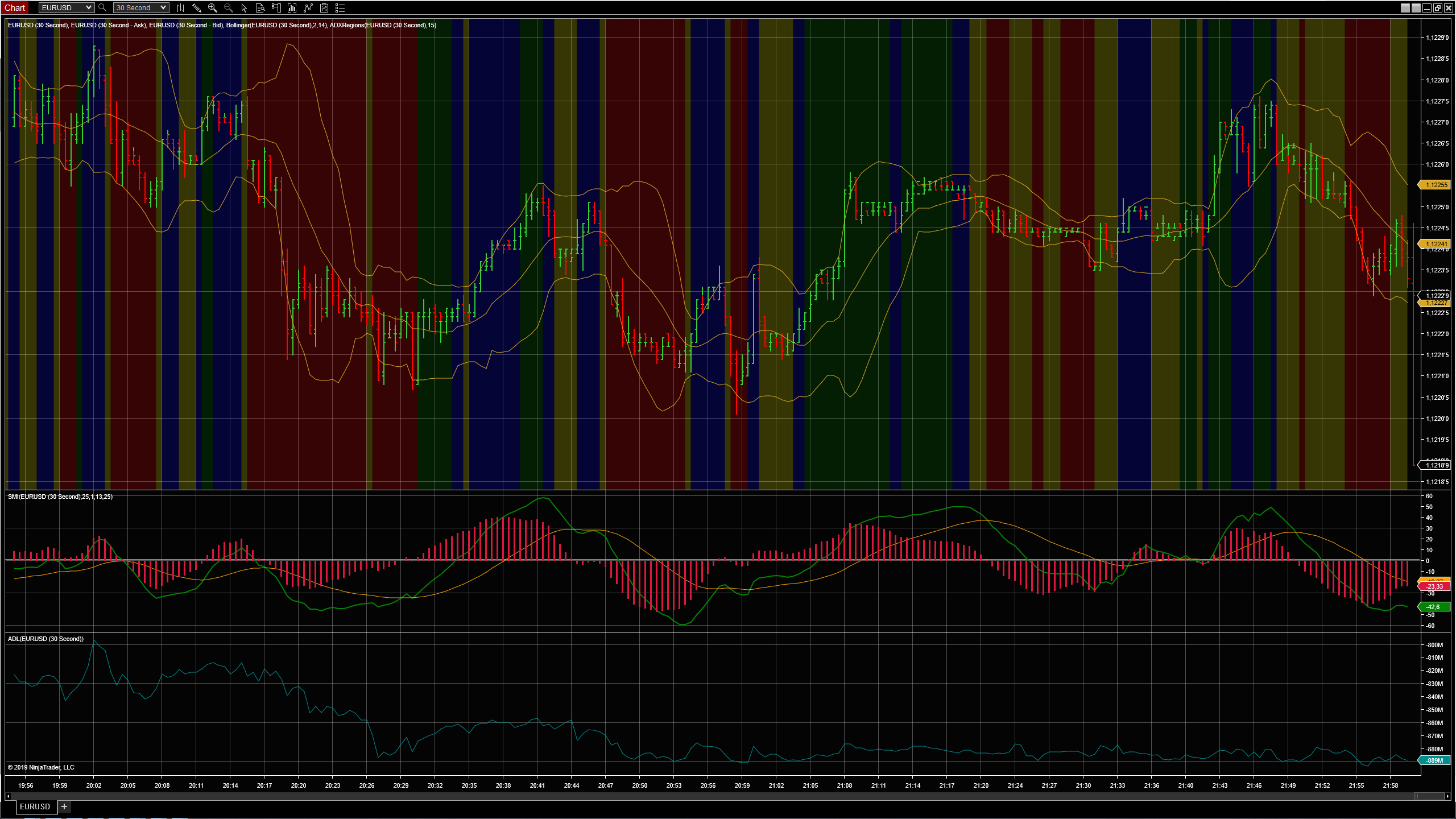1456x819 pixels.
Task: Click the first gray link swatch
Action: 1405,8
